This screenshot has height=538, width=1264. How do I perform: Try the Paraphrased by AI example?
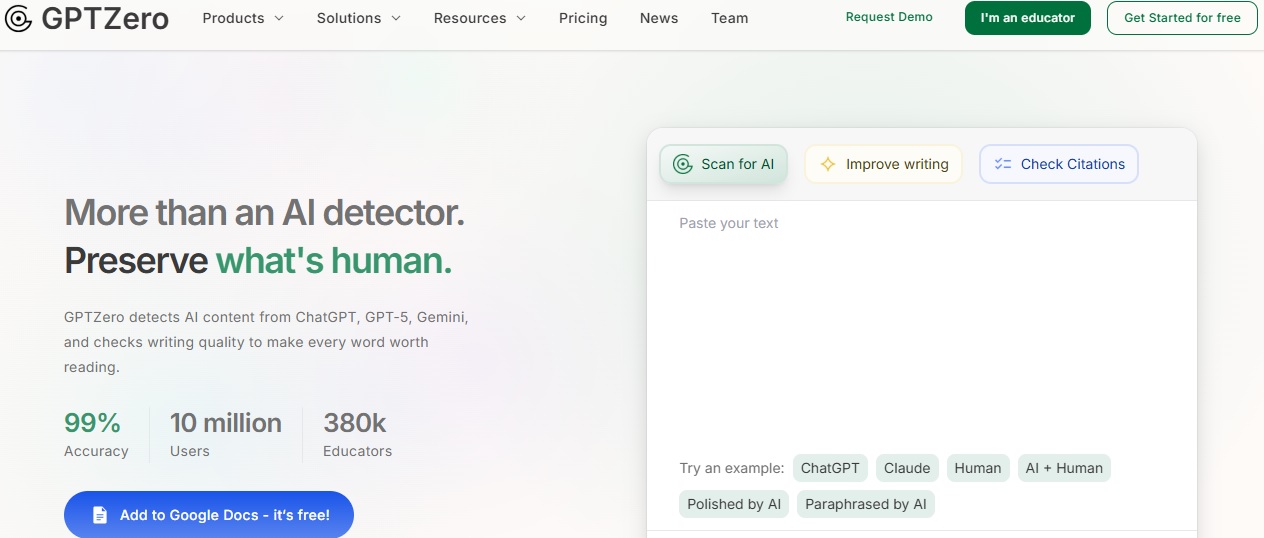click(x=866, y=504)
